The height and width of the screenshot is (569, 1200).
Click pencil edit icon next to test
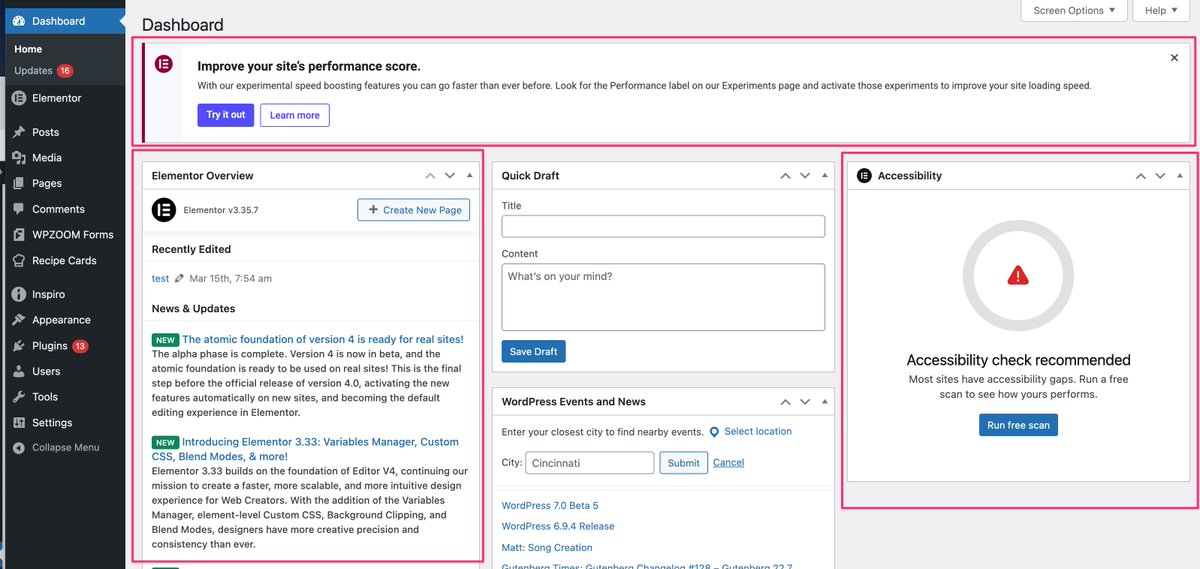tap(179, 279)
